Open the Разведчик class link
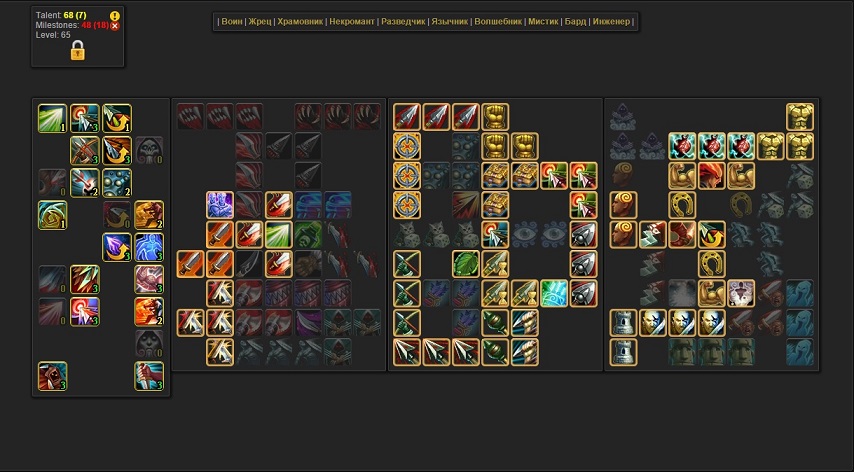Viewport: 854px width, 472px height. click(403, 21)
